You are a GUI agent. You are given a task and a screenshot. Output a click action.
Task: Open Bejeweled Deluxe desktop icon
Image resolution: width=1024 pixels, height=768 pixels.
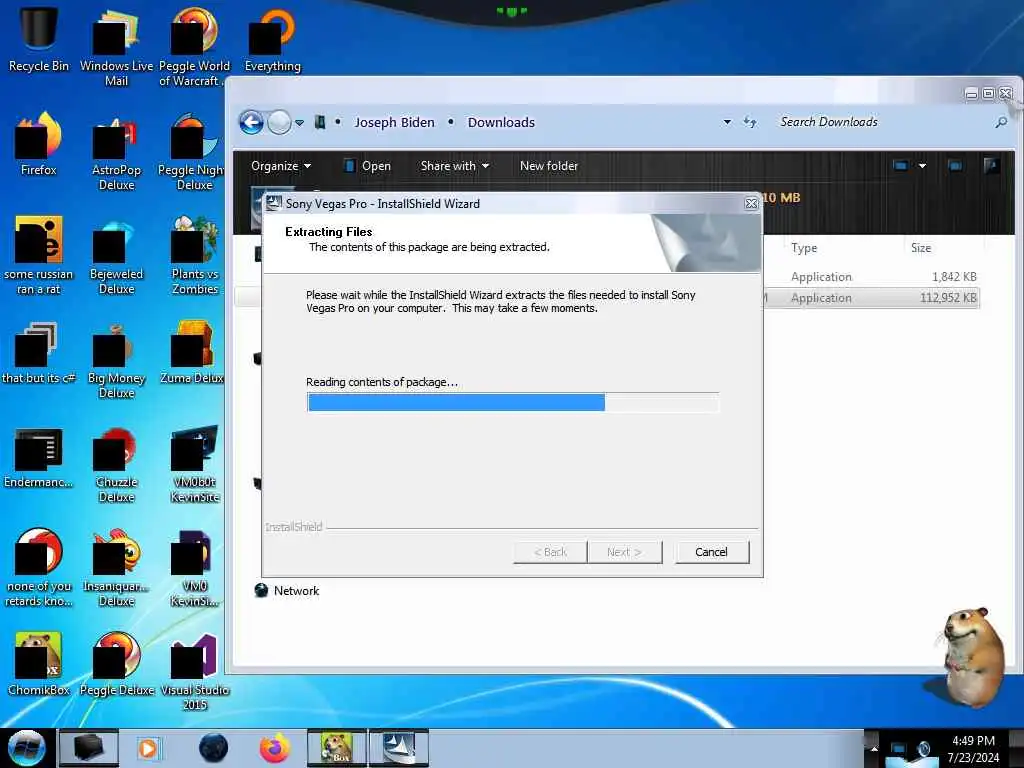click(x=116, y=255)
